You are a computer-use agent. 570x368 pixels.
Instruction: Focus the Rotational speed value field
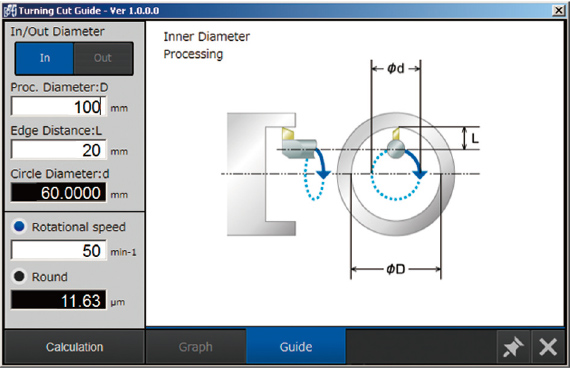coord(59,250)
